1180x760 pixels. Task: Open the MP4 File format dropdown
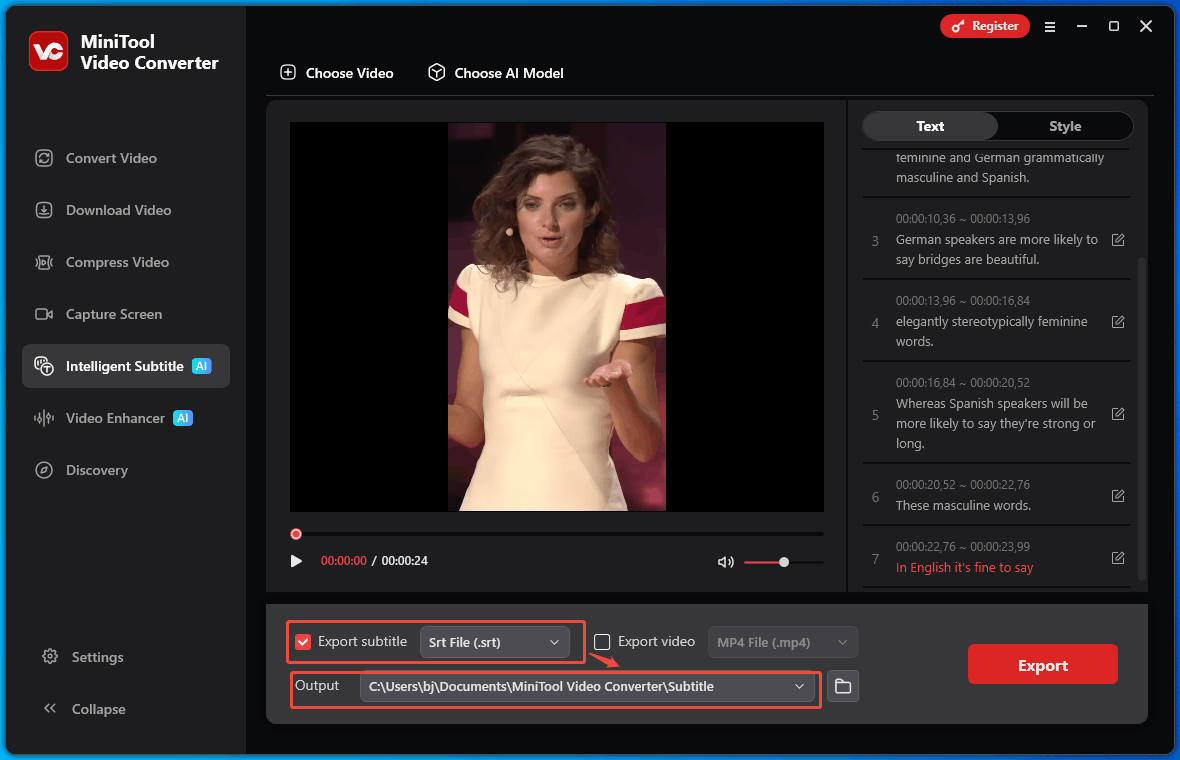783,642
